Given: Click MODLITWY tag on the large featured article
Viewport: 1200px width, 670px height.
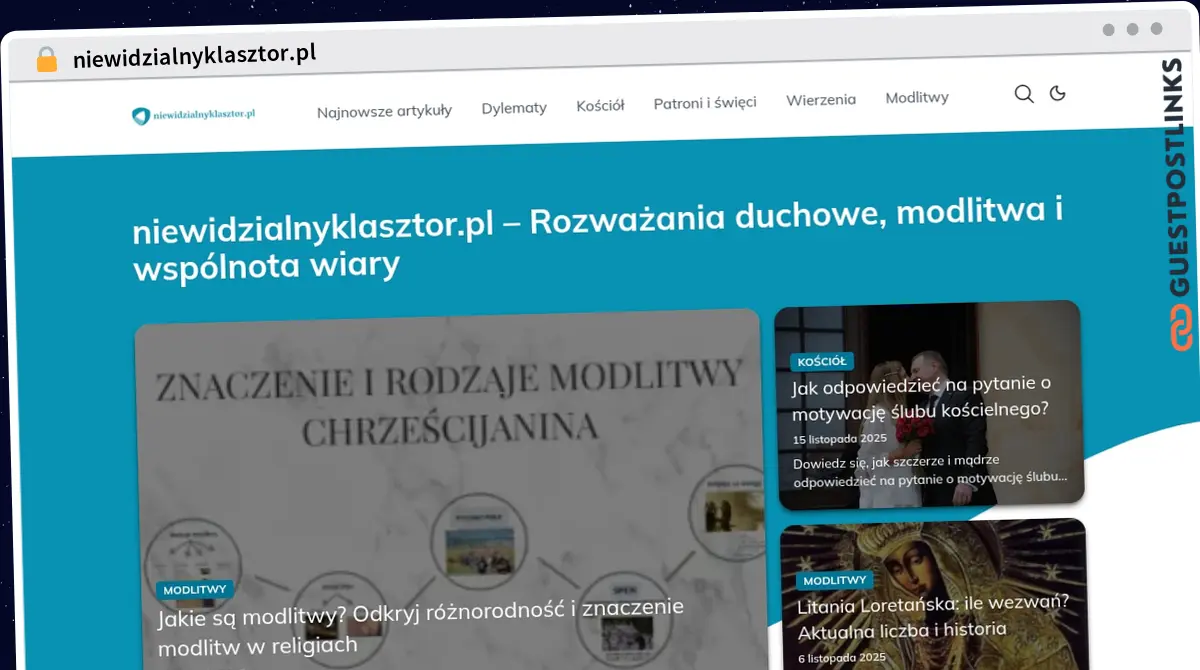Looking at the screenshot, I should point(195,590).
